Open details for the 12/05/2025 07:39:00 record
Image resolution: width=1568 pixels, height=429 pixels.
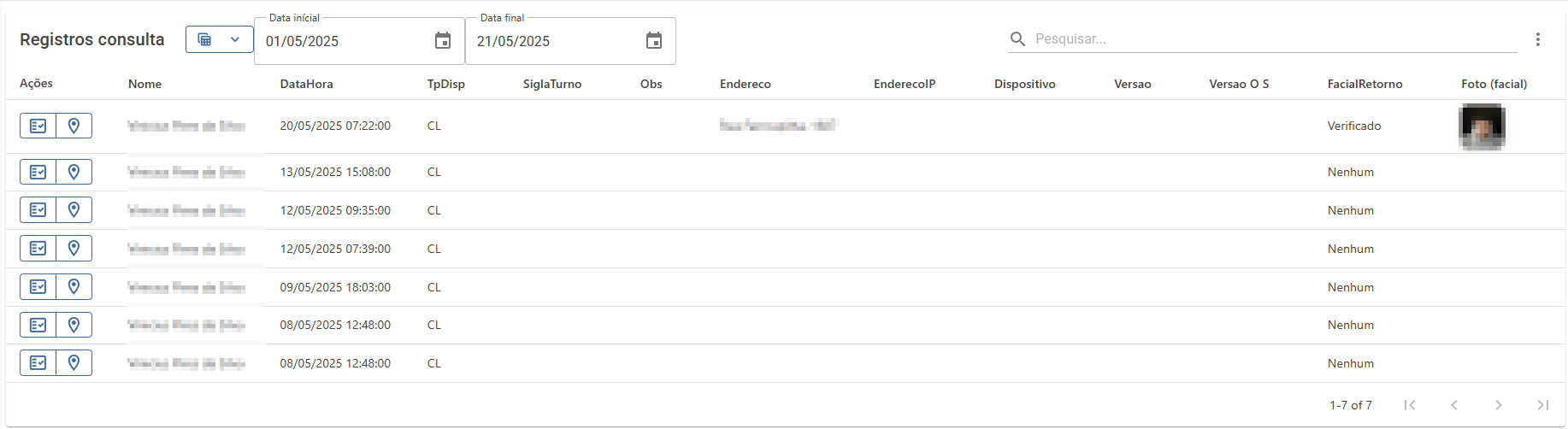[x=38, y=248]
